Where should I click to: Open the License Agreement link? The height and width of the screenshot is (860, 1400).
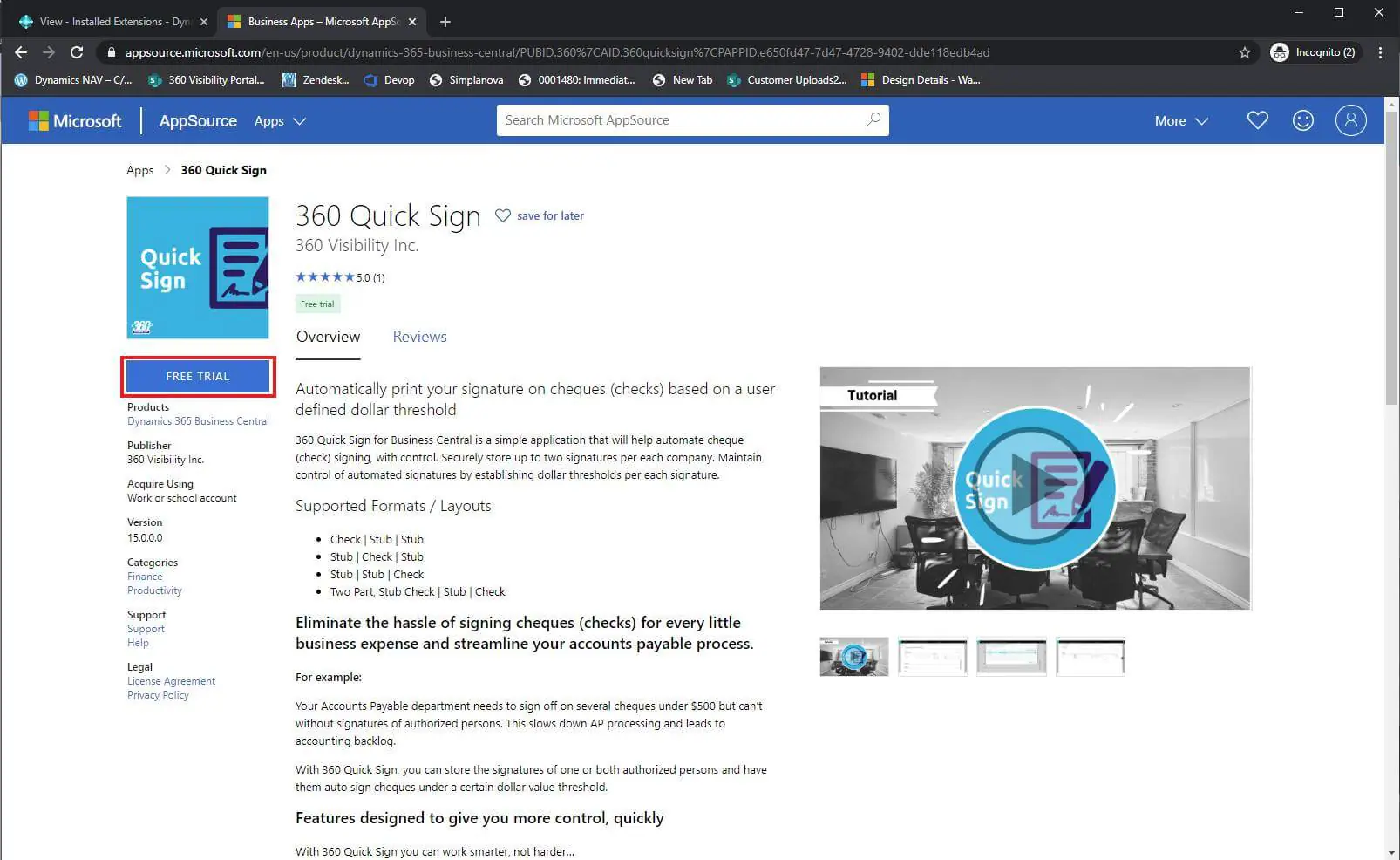tap(171, 681)
